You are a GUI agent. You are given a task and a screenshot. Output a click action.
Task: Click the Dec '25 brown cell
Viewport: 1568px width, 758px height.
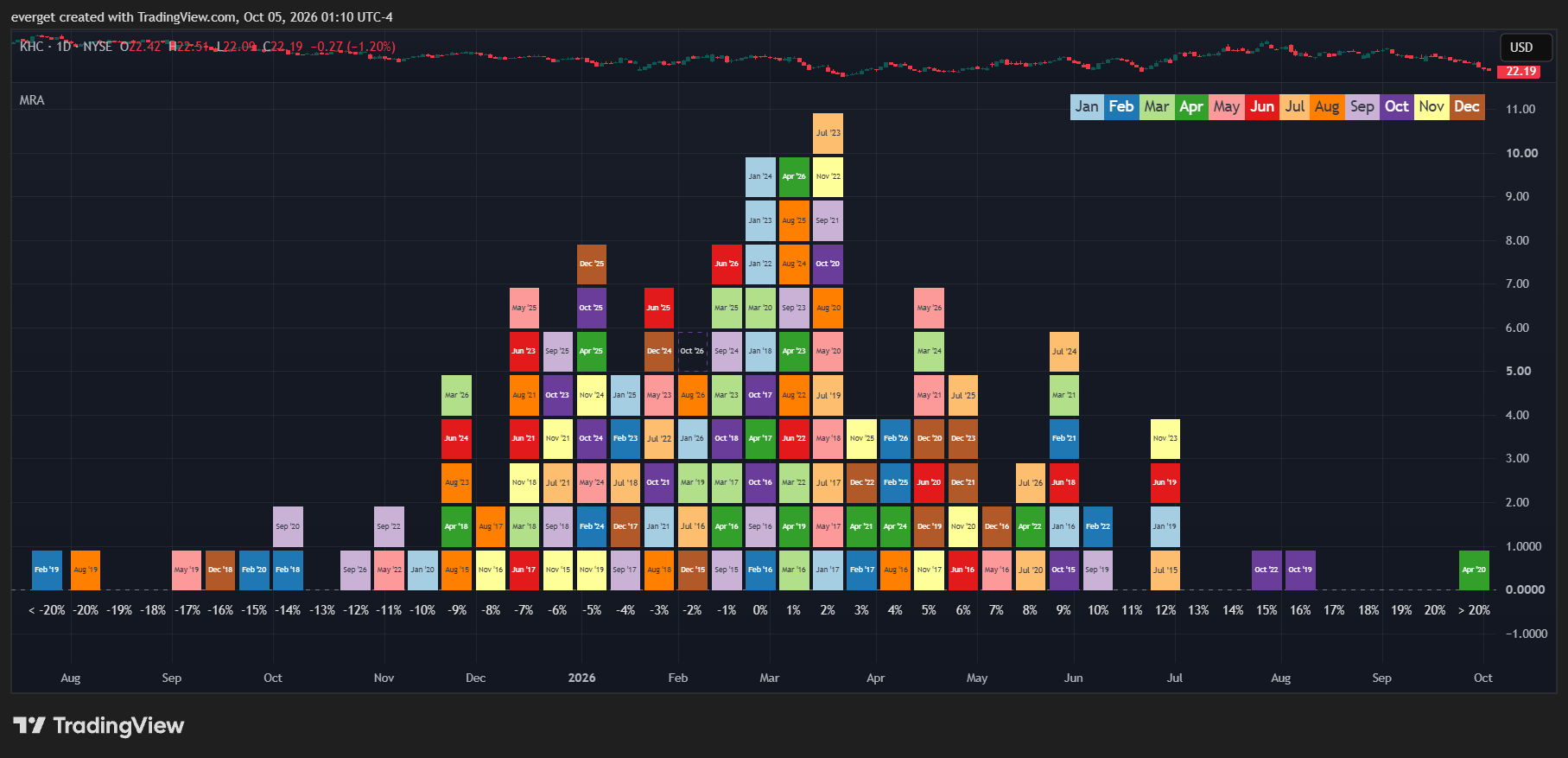pos(592,264)
